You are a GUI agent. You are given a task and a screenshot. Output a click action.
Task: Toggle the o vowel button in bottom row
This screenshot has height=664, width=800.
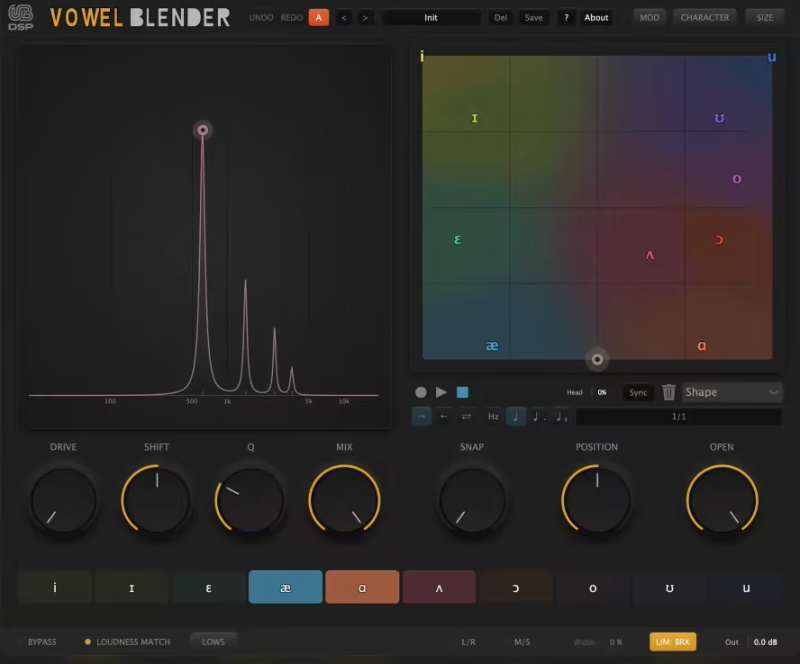[593, 587]
